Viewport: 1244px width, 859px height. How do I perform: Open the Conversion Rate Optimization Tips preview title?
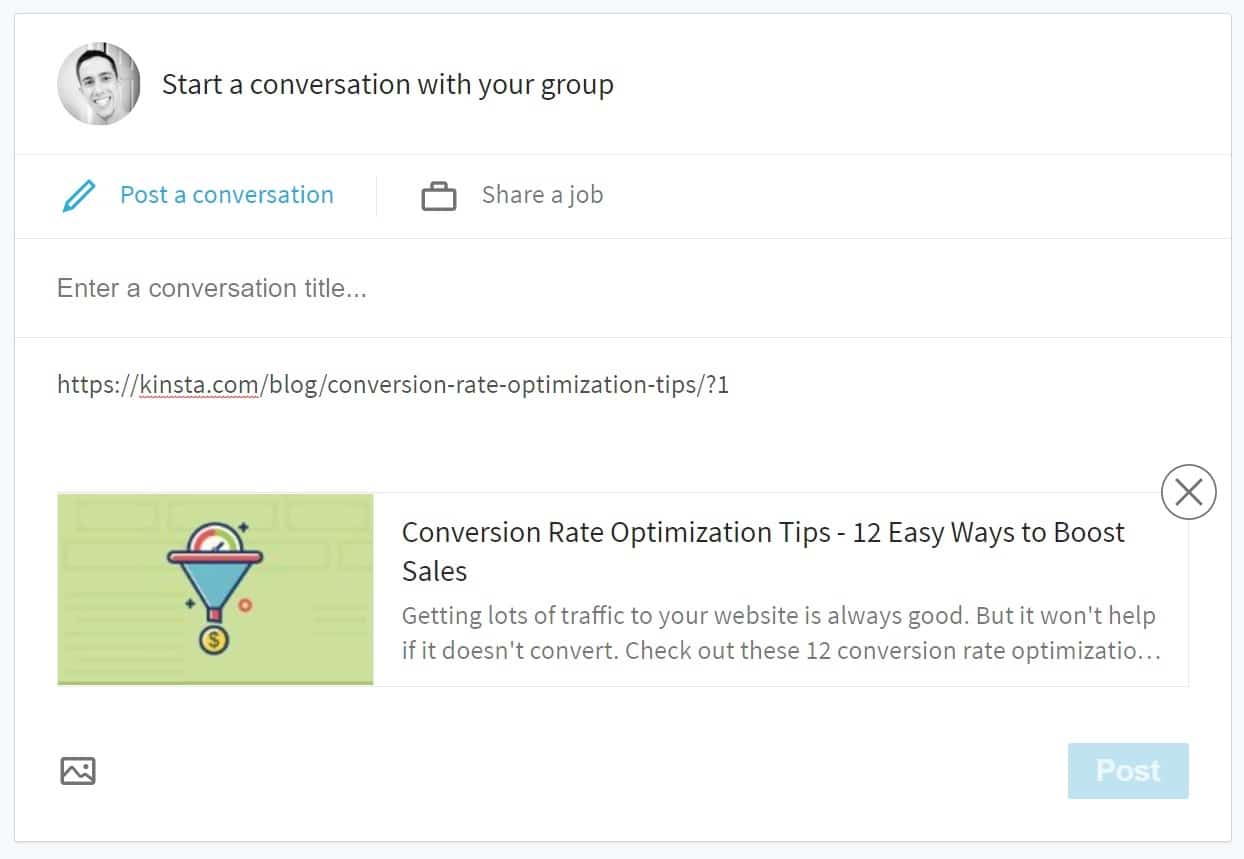pyautogui.click(x=763, y=552)
